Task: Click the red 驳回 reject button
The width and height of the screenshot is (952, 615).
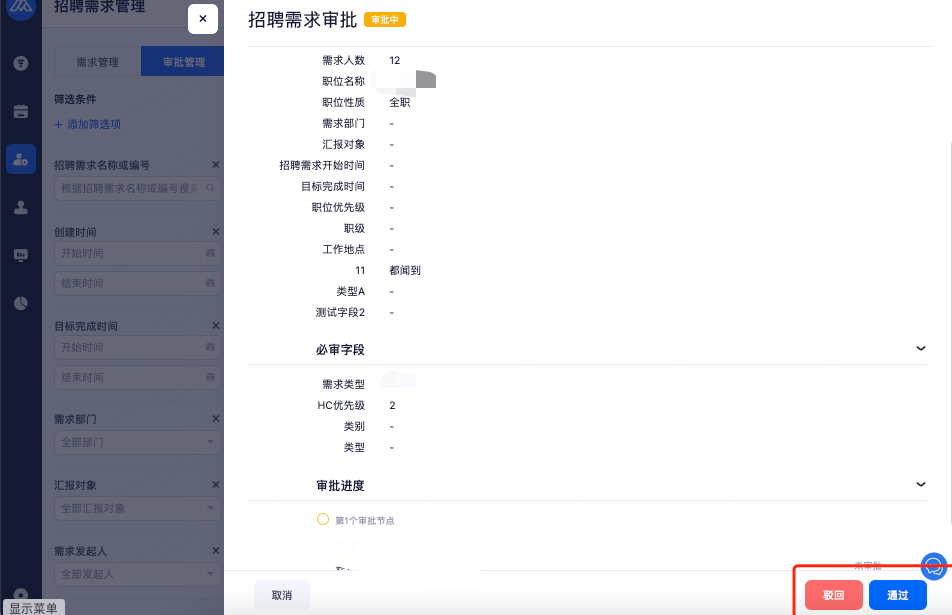Action: pyautogui.click(x=833, y=595)
